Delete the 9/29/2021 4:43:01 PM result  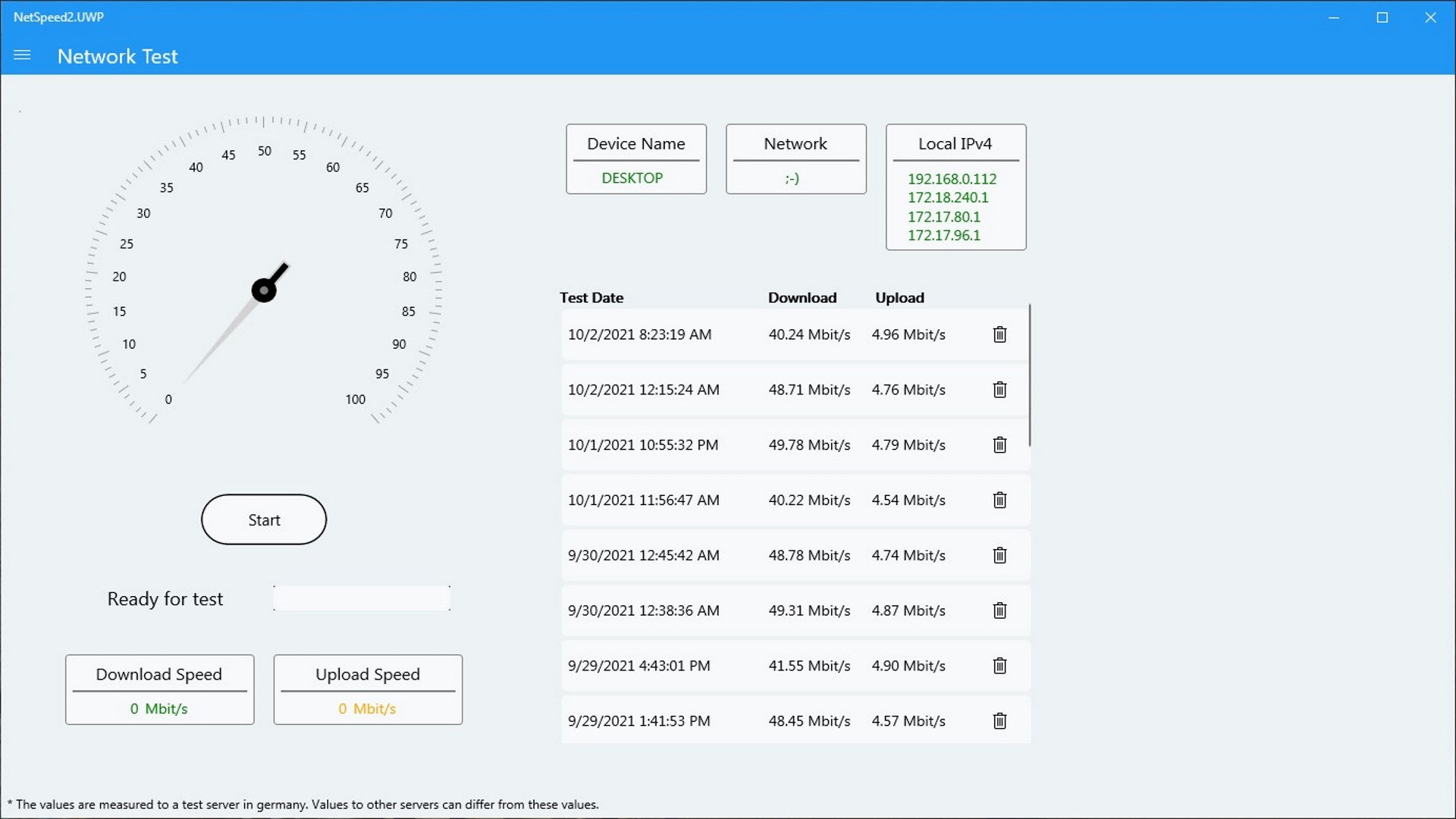pos(999,666)
